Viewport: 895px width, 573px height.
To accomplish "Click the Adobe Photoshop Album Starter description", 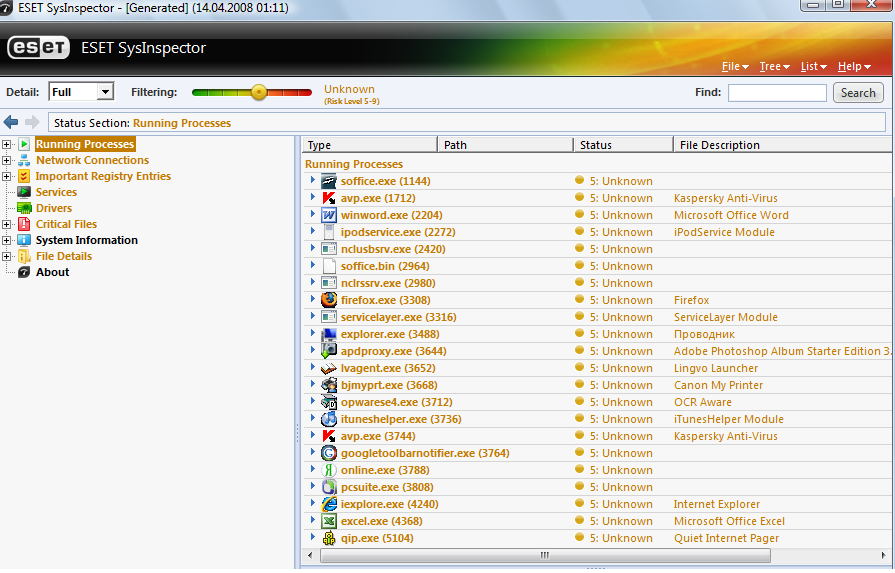I will click(x=782, y=352).
